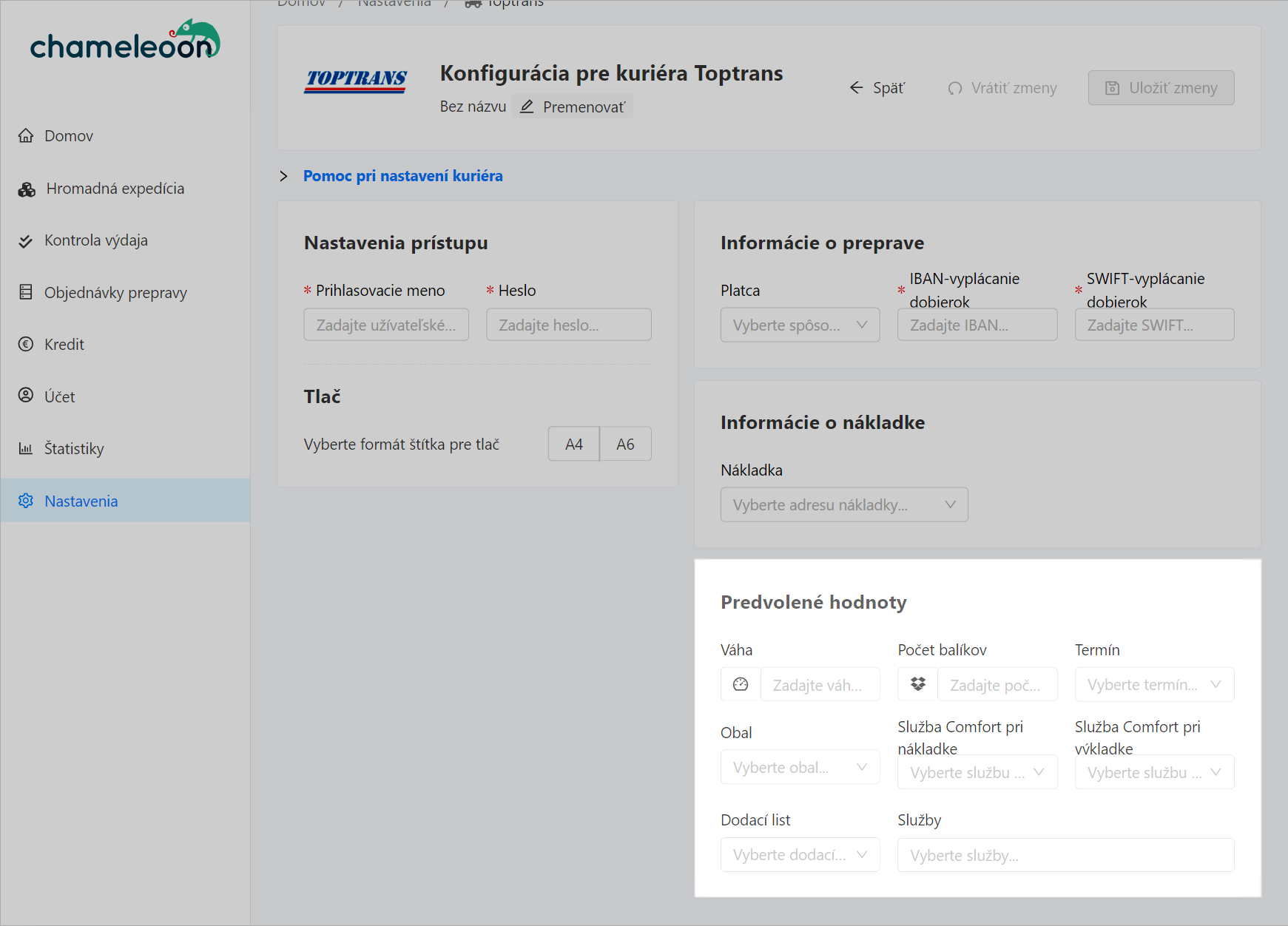Click the Späť back button

(877, 88)
